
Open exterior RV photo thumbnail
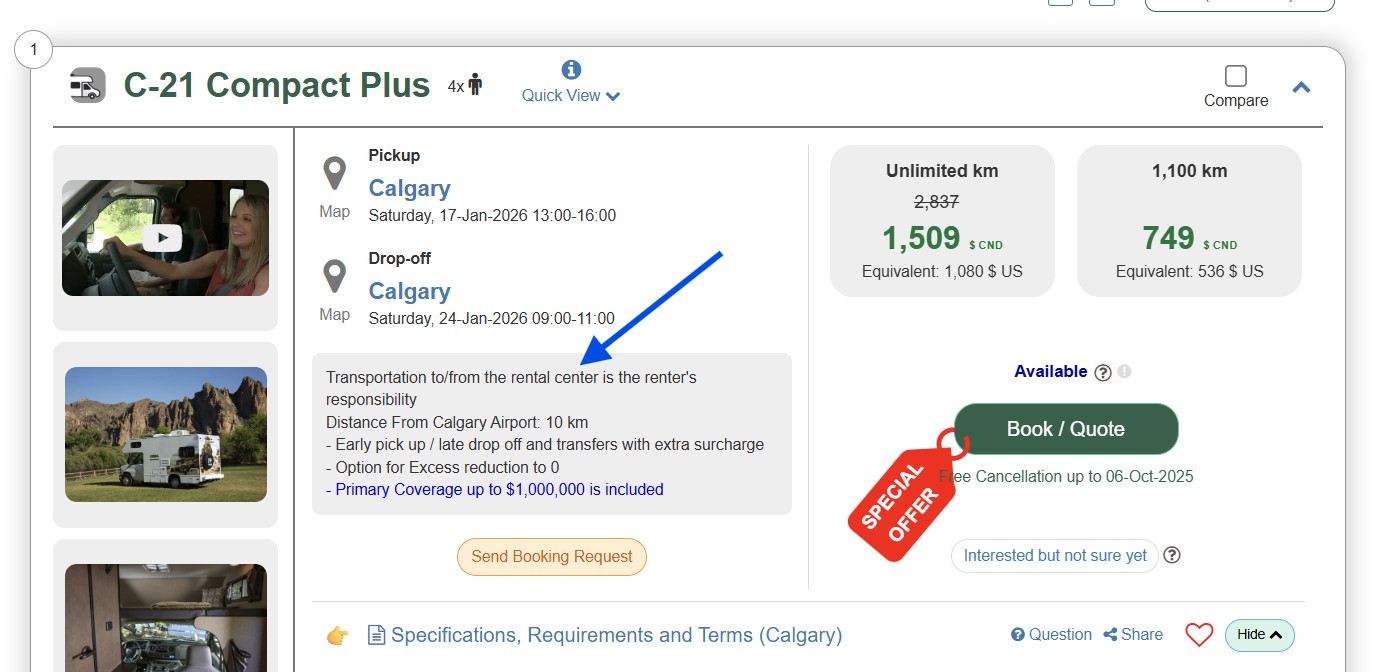pyautogui.click(x=166, y=434)
